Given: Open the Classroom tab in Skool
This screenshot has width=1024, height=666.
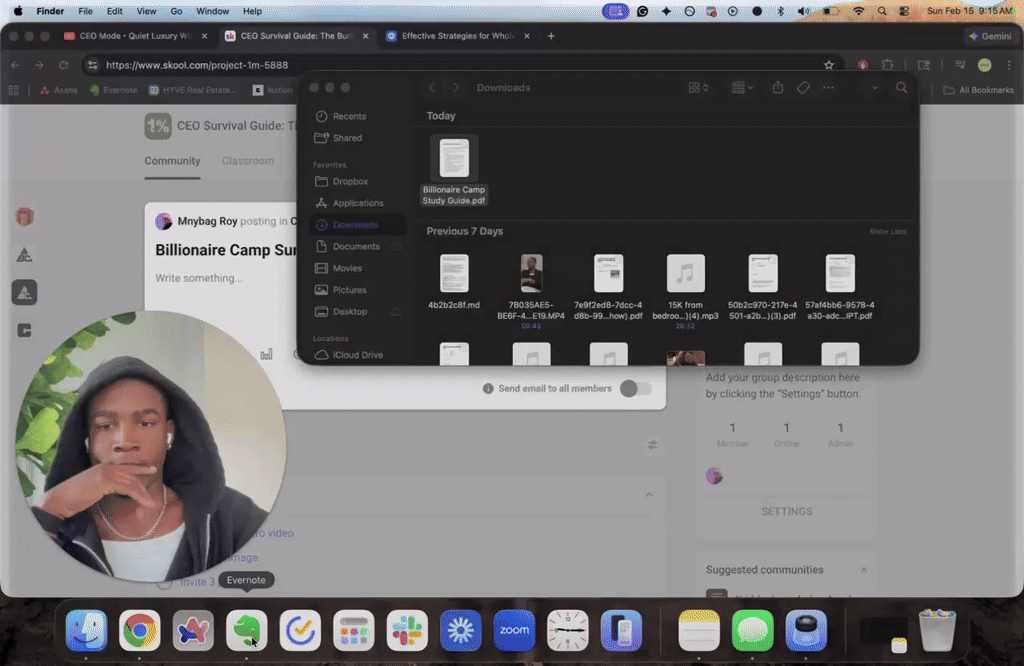Looking at the screenshot, I should (x=248, y=161).
